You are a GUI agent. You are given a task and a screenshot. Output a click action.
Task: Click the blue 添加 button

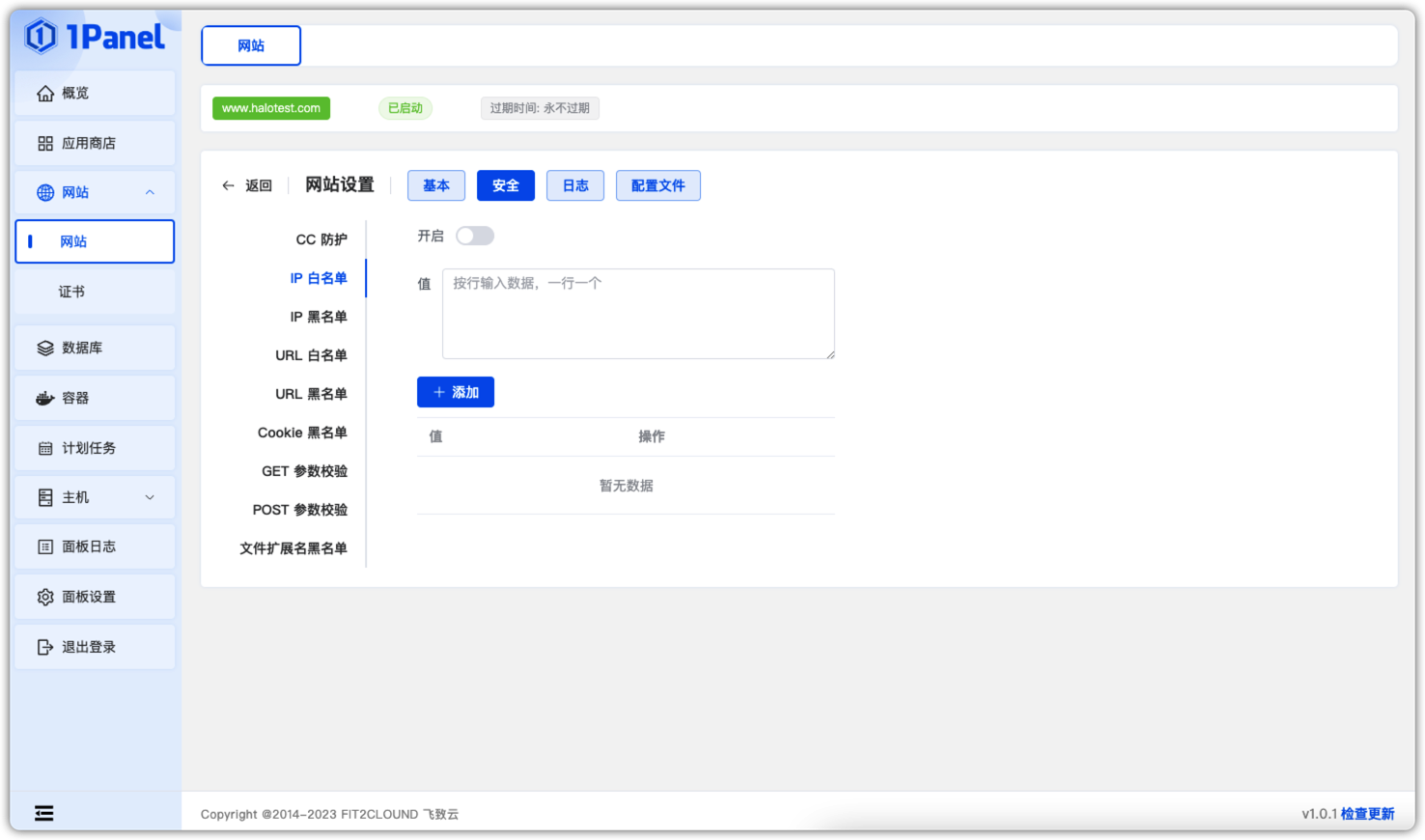tap(456, 392)
